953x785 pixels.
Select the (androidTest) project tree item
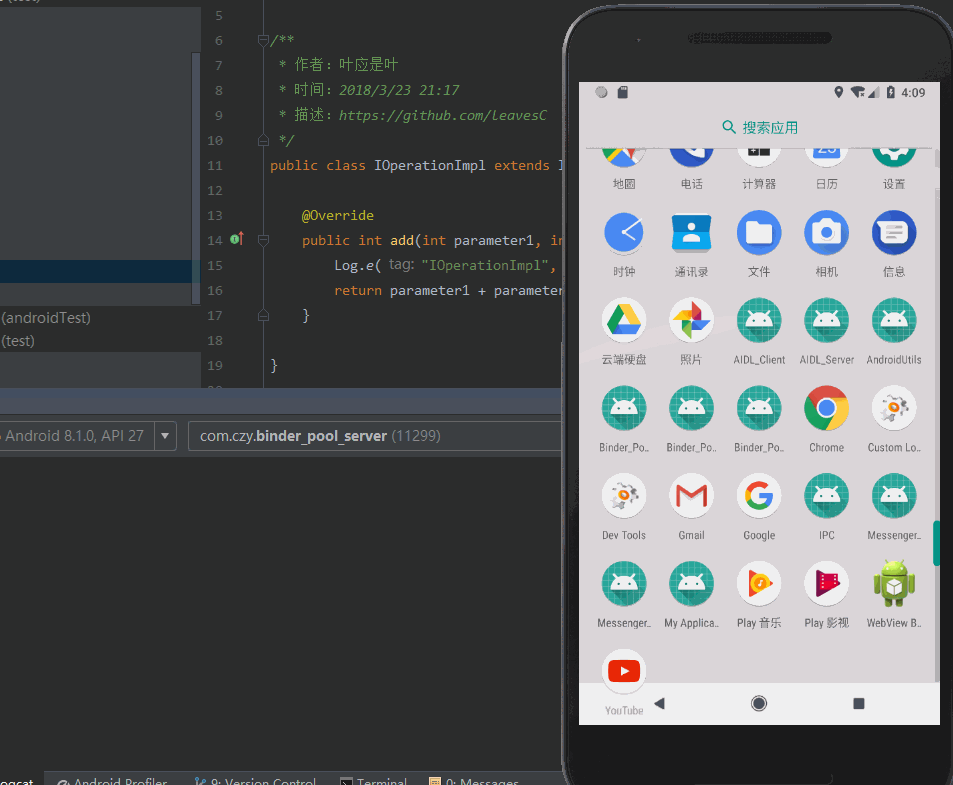pyautogui.click(x=46, y=318)
